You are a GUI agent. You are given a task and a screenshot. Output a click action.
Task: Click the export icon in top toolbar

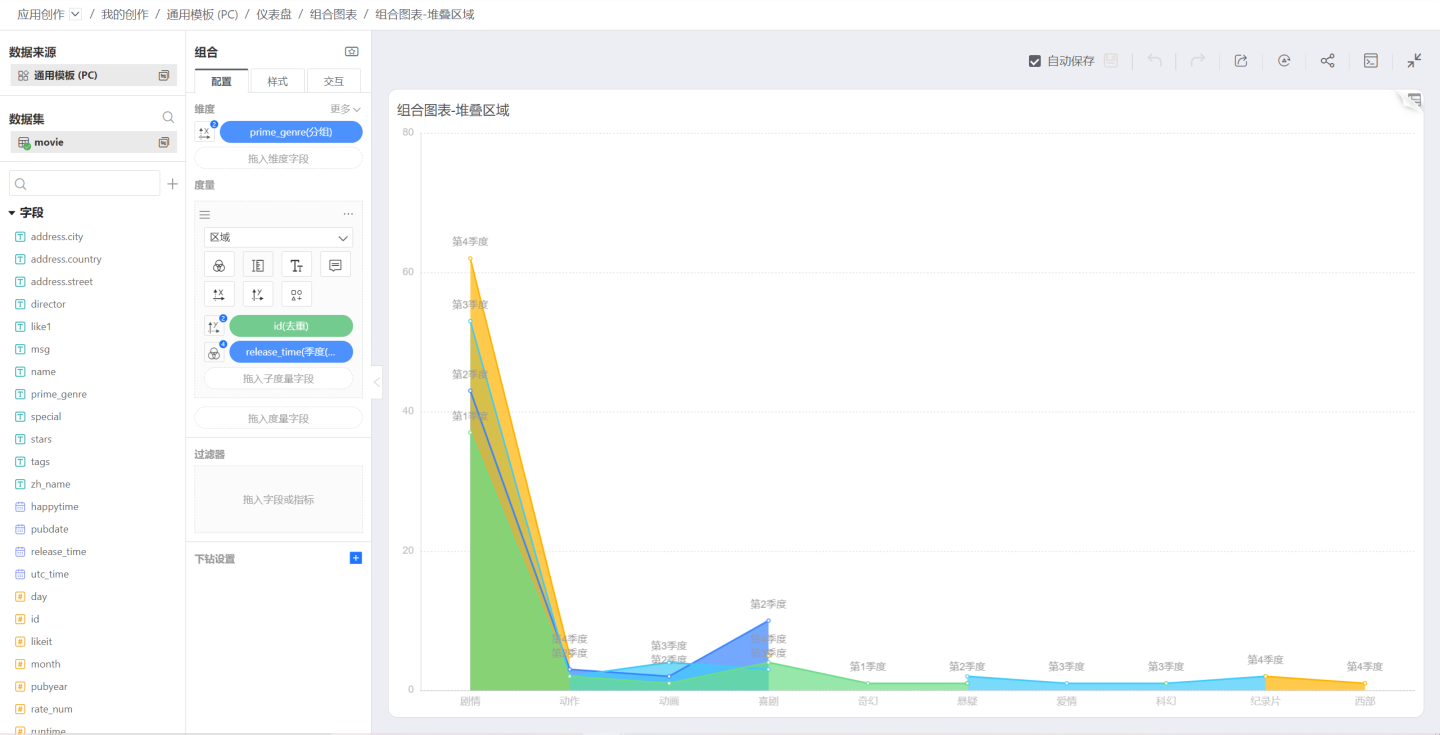pyautogui.click(x=1241, y=61)
